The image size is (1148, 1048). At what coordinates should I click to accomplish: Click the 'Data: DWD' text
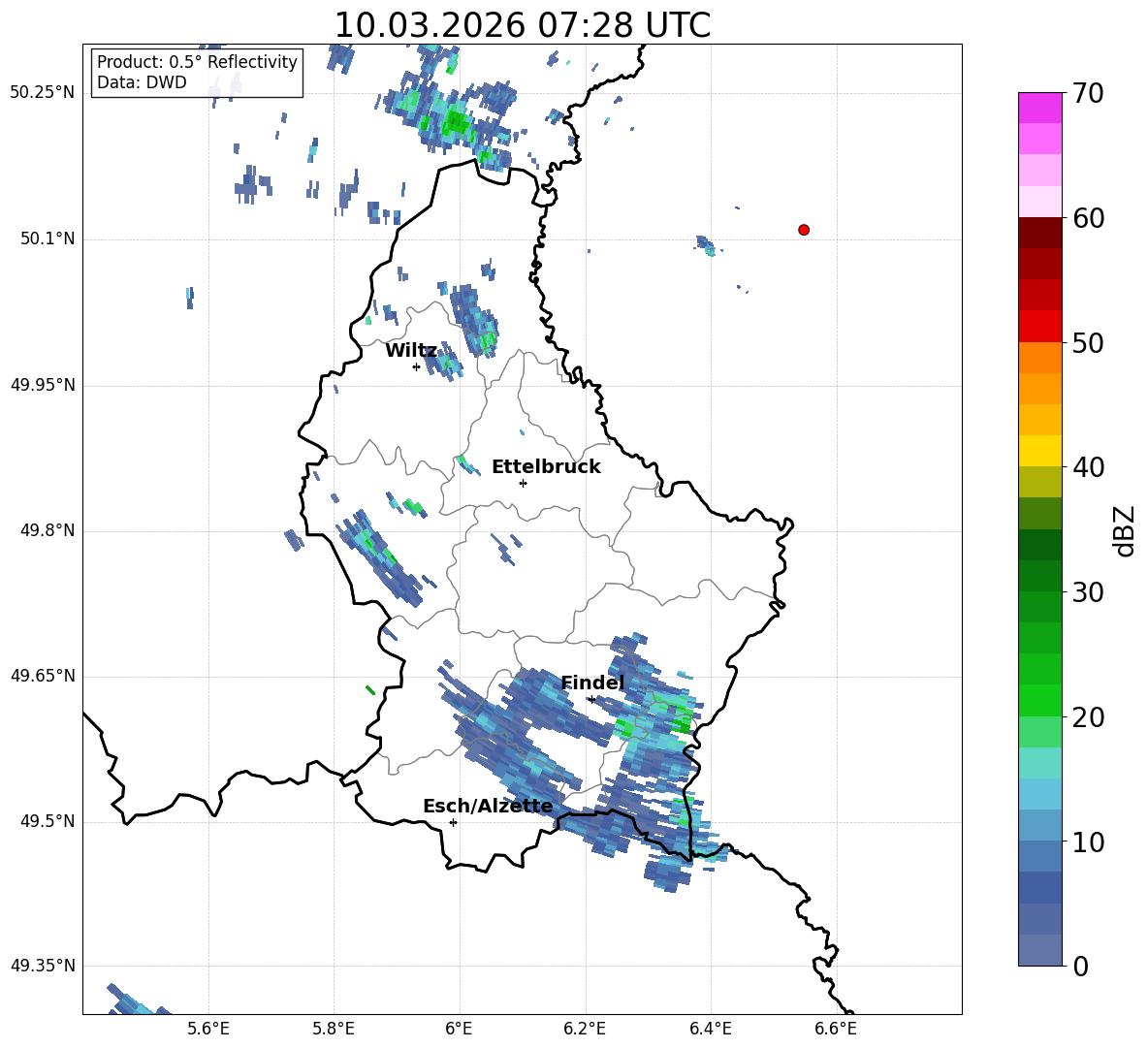tap(142, 82)
